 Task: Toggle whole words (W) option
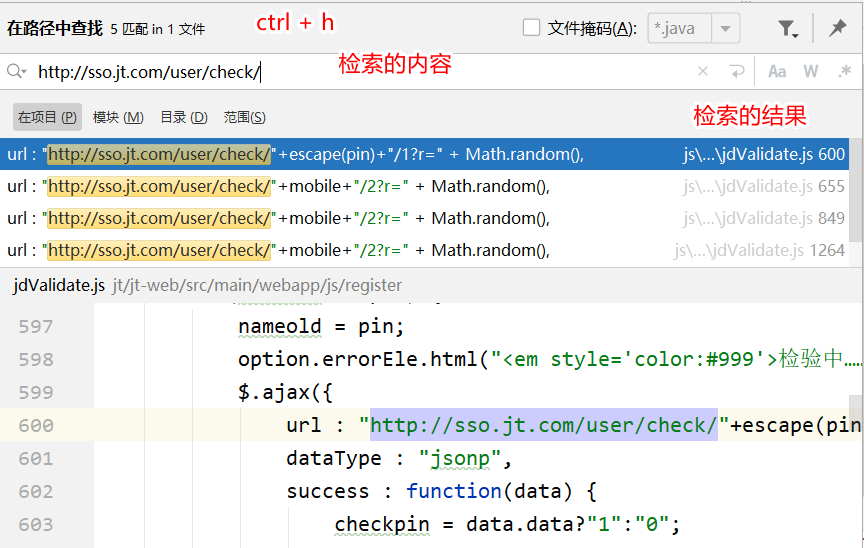(811, 71)
